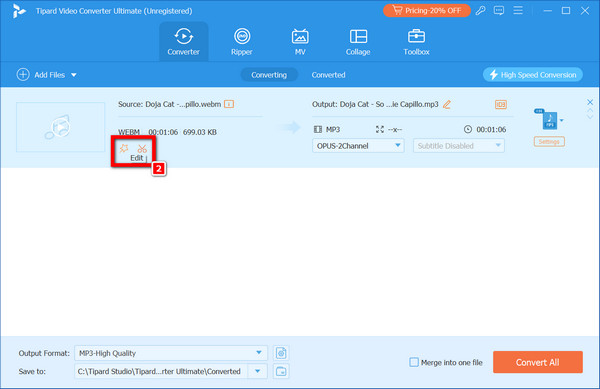Click the output resolution icon
600x389 pixels.
(380, 130)
